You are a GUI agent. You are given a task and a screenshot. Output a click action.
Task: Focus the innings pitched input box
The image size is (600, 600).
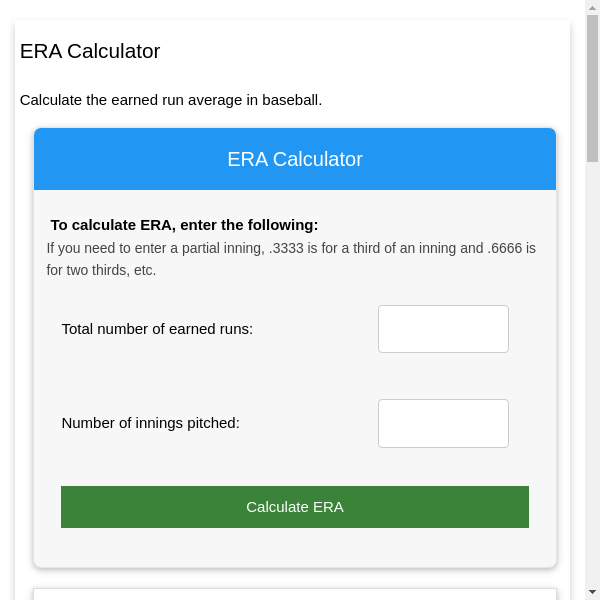pyautogui.click(x=443, y=423)
